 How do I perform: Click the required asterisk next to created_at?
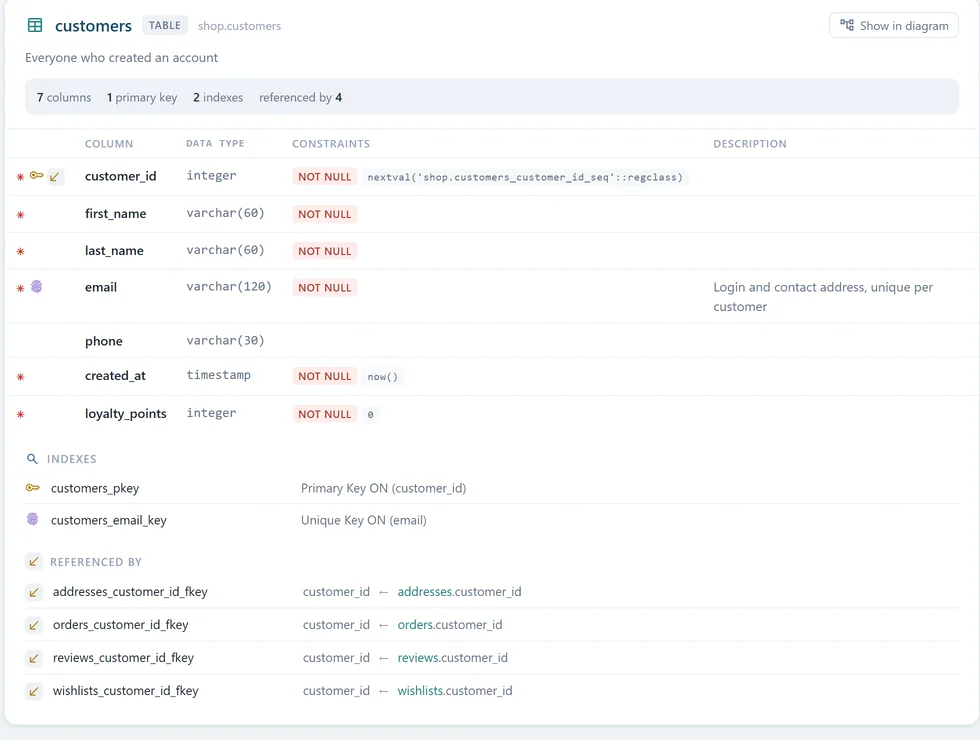point(20,377)
